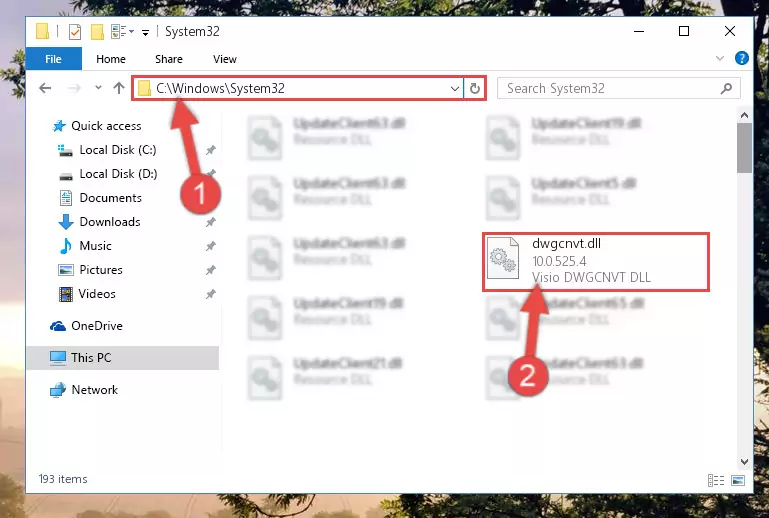Open the address bar history dropdown

[455, 89]
